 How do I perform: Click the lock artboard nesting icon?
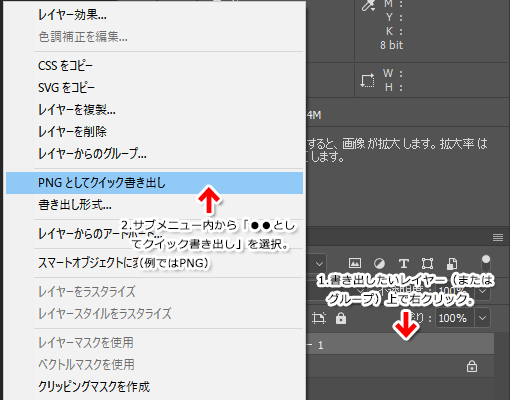pyautogui.click(x=319, y=318)
